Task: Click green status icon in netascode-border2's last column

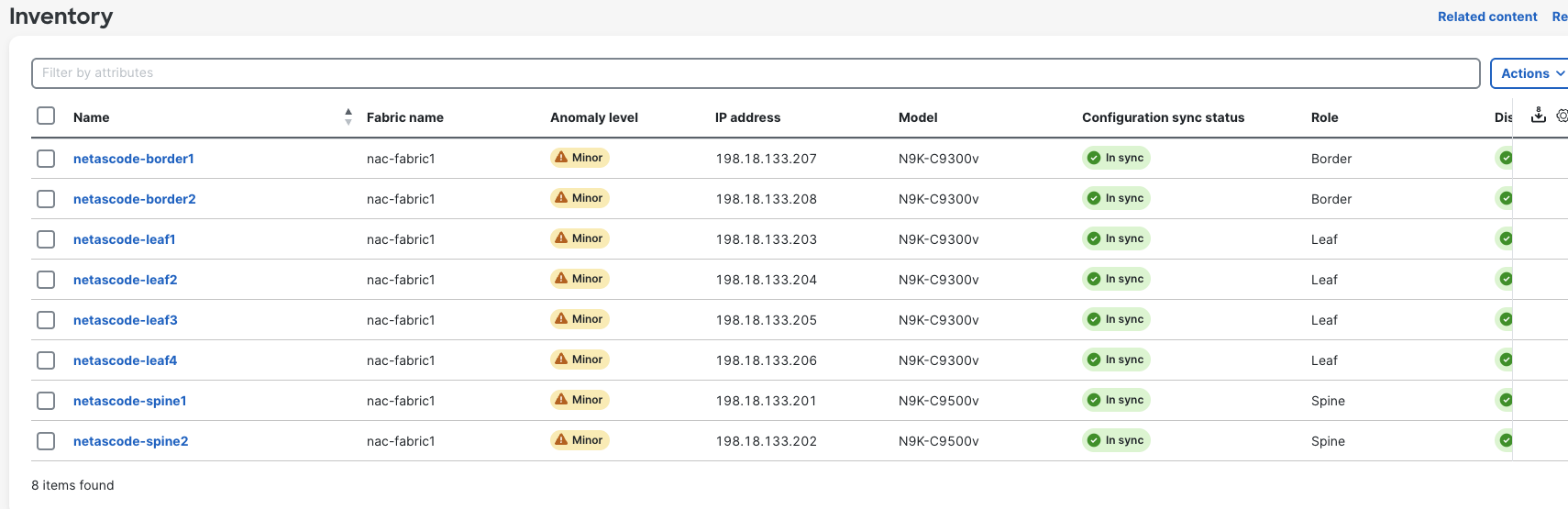Action: point(1506,198)
